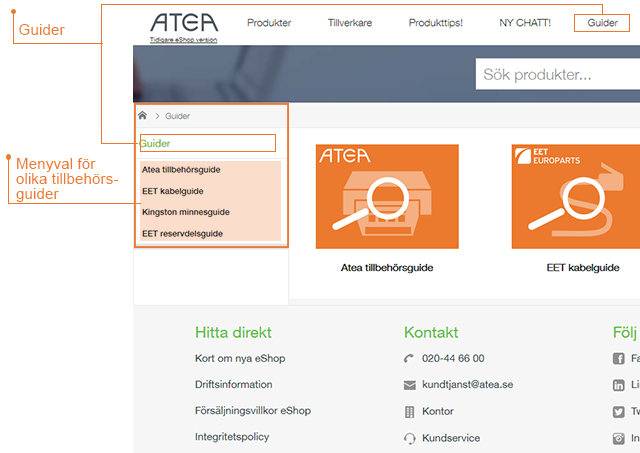Click the Sök produkter search field
The width and height of the screenshot is (640, 453).
point(557,74)
